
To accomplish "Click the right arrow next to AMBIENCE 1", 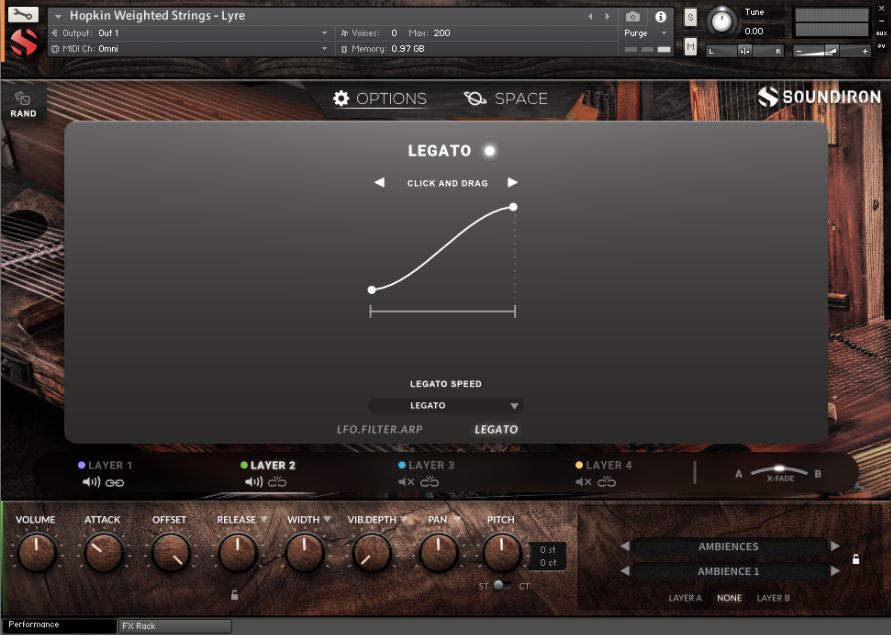I will pos(836,571).
